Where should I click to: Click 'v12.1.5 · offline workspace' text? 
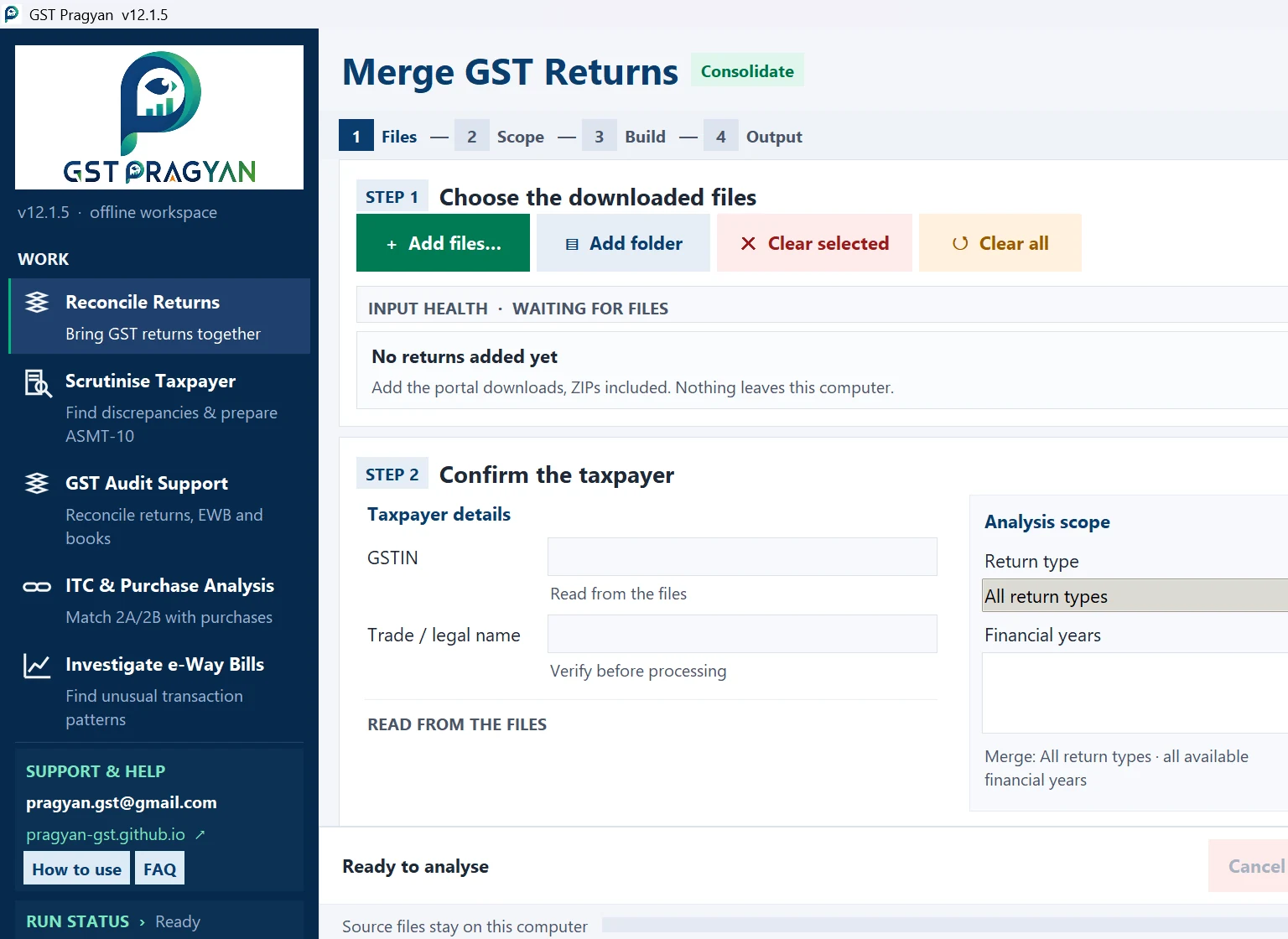[117, 212]
